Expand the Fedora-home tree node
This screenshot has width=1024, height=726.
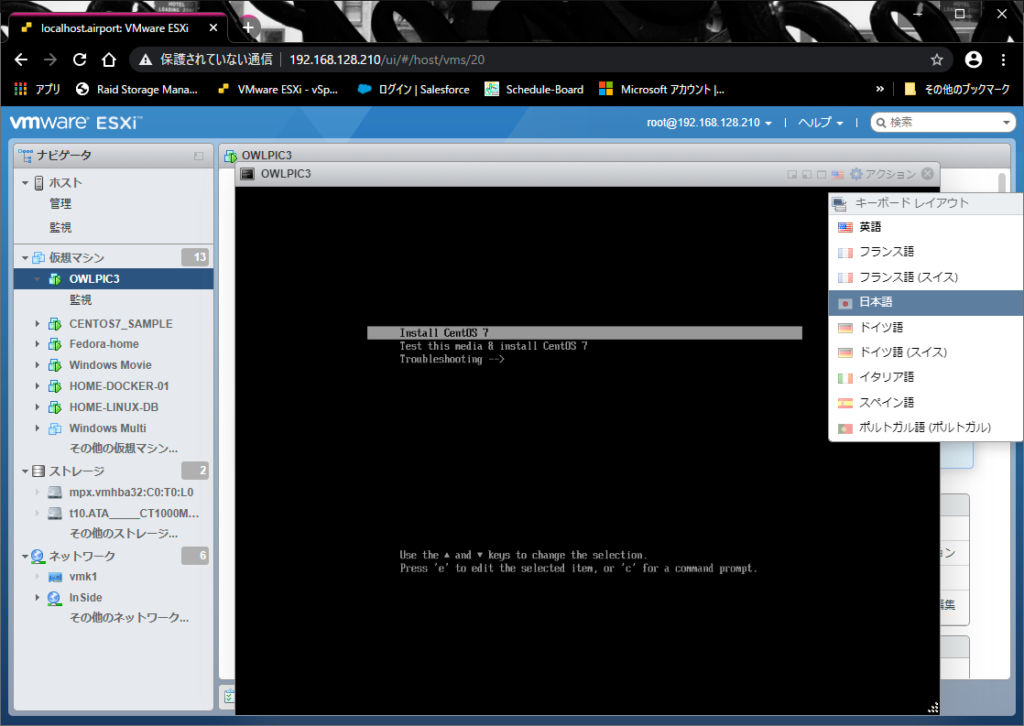[x=37, y=344]
